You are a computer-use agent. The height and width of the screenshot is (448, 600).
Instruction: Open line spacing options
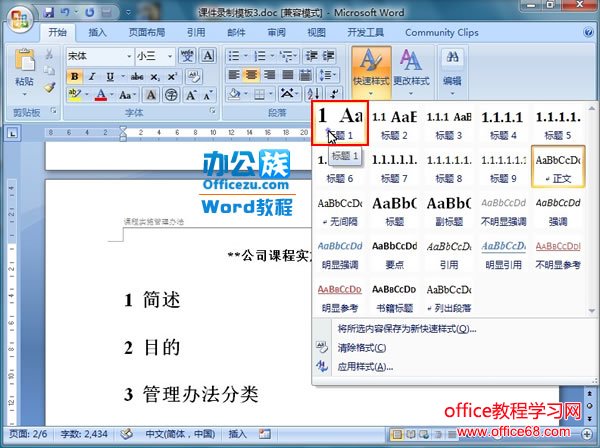click(x=328, y=75)
